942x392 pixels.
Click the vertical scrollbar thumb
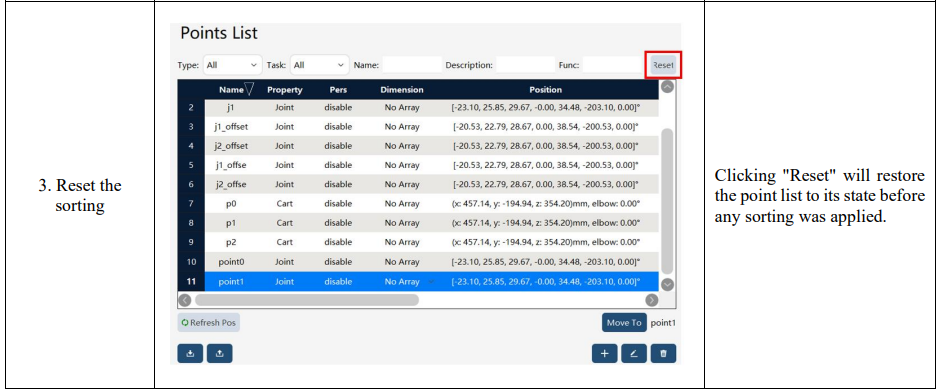point(667,201)
